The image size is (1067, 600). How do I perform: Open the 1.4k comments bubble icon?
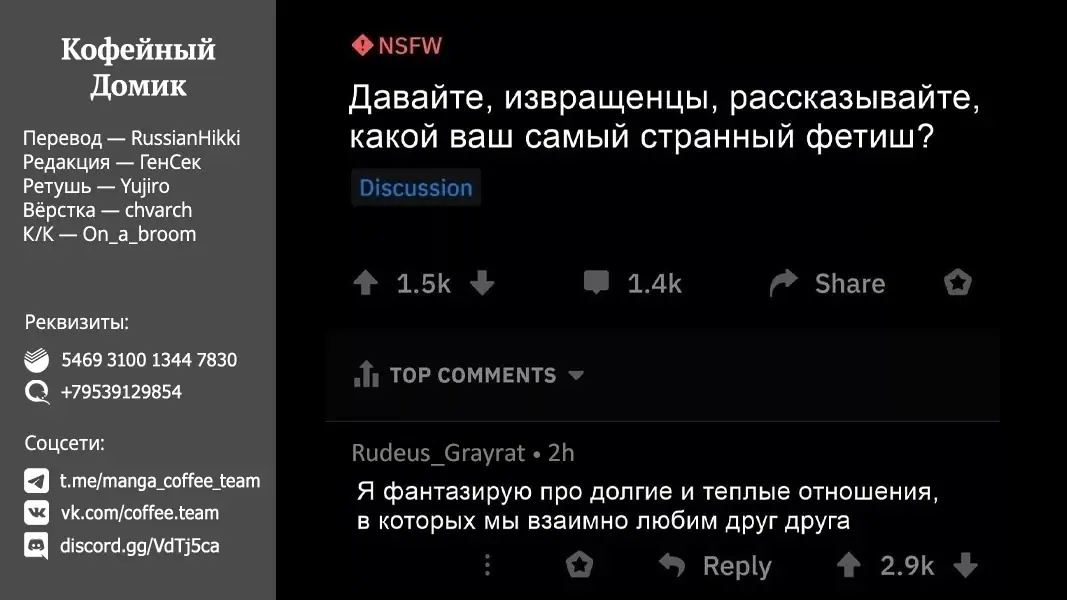pyautogui.click(x=596, y=283)
